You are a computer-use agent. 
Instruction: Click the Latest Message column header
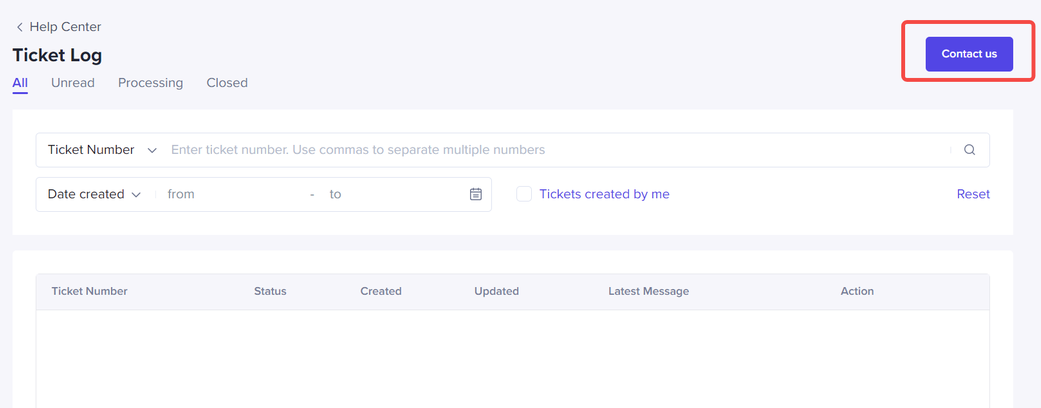[648, 291]
